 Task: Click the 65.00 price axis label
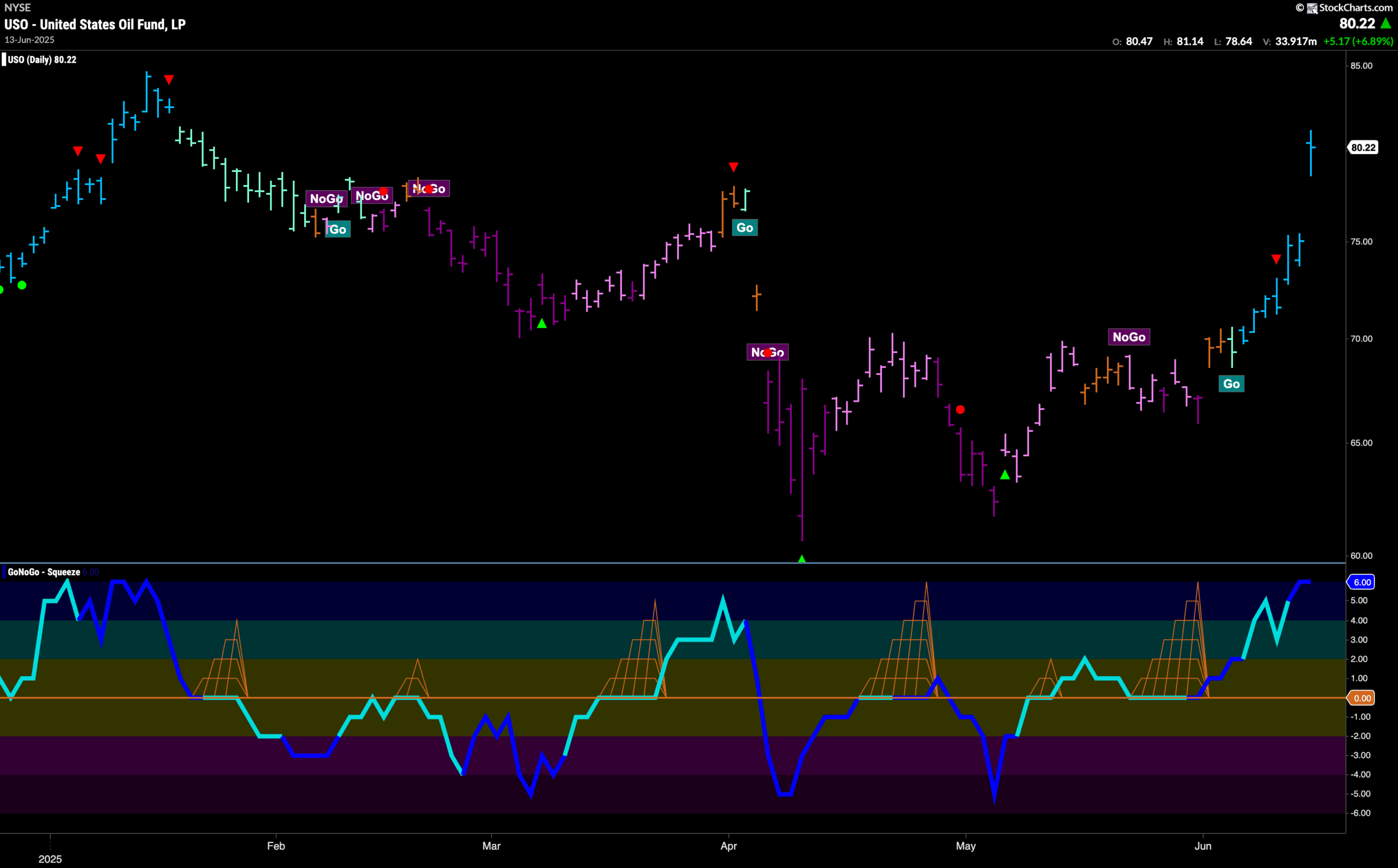(1361, 443)
